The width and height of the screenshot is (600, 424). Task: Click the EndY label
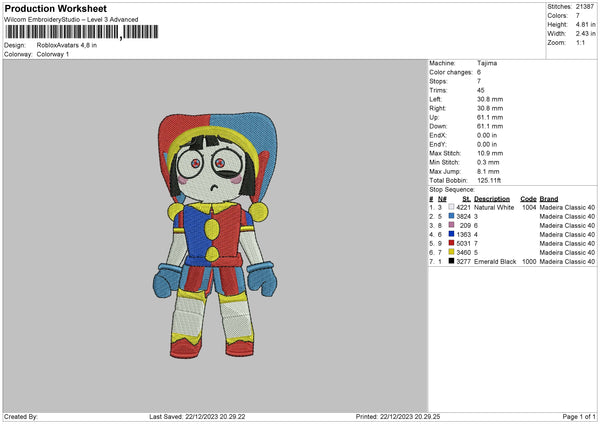pos(437,144)
